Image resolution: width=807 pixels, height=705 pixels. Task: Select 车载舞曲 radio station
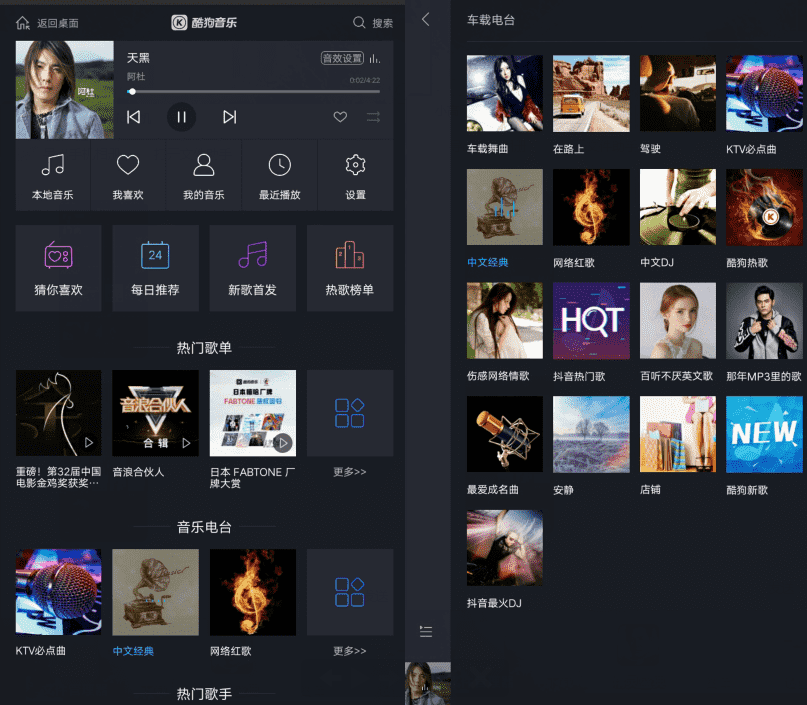coord(504,94)
